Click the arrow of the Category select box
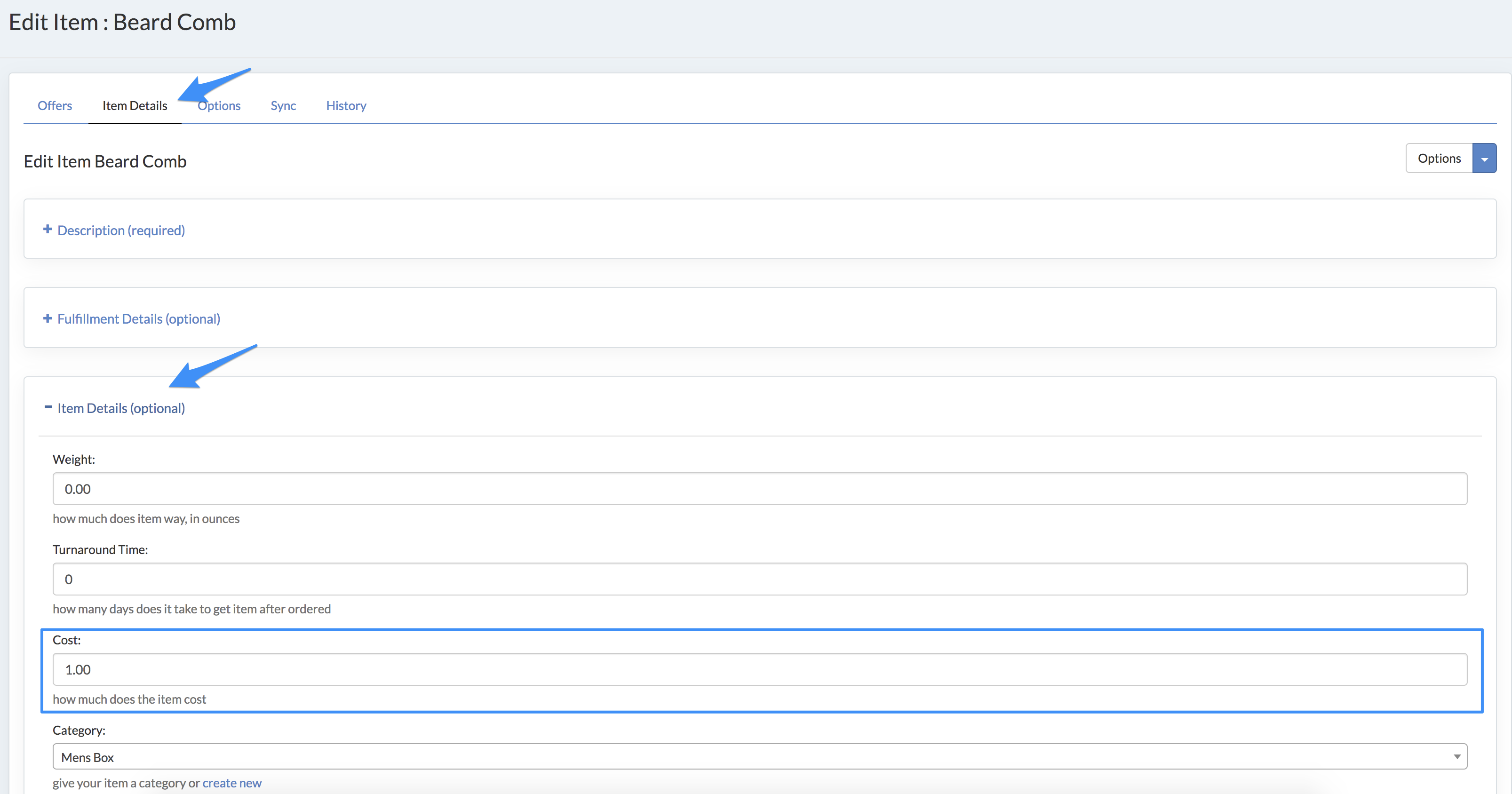Screen dimensions: 1512x794 (1456, 757)
